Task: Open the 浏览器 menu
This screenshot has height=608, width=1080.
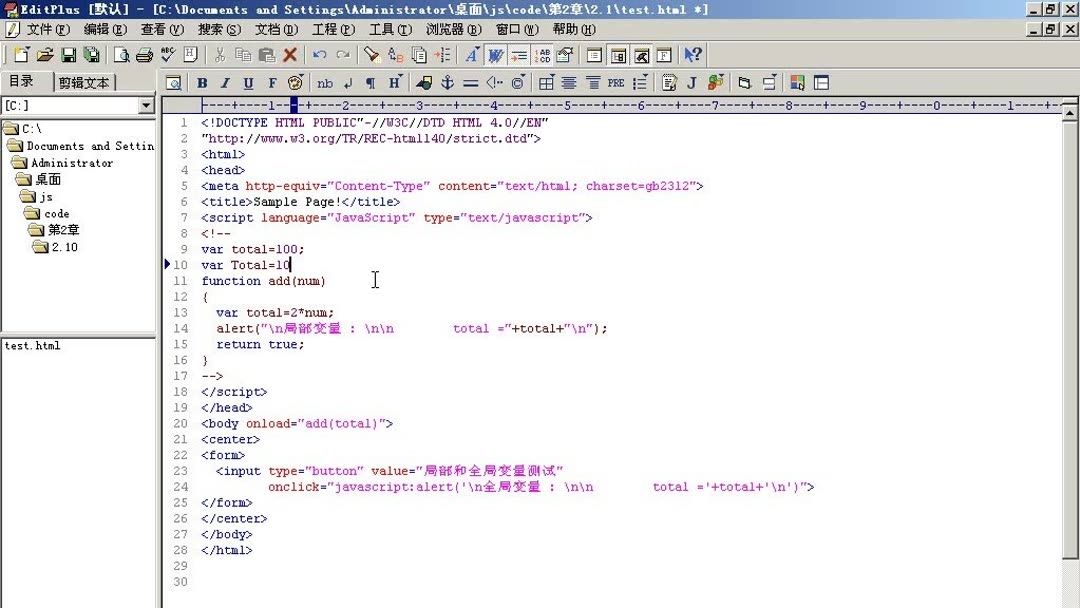Action: tap(450, 29)
